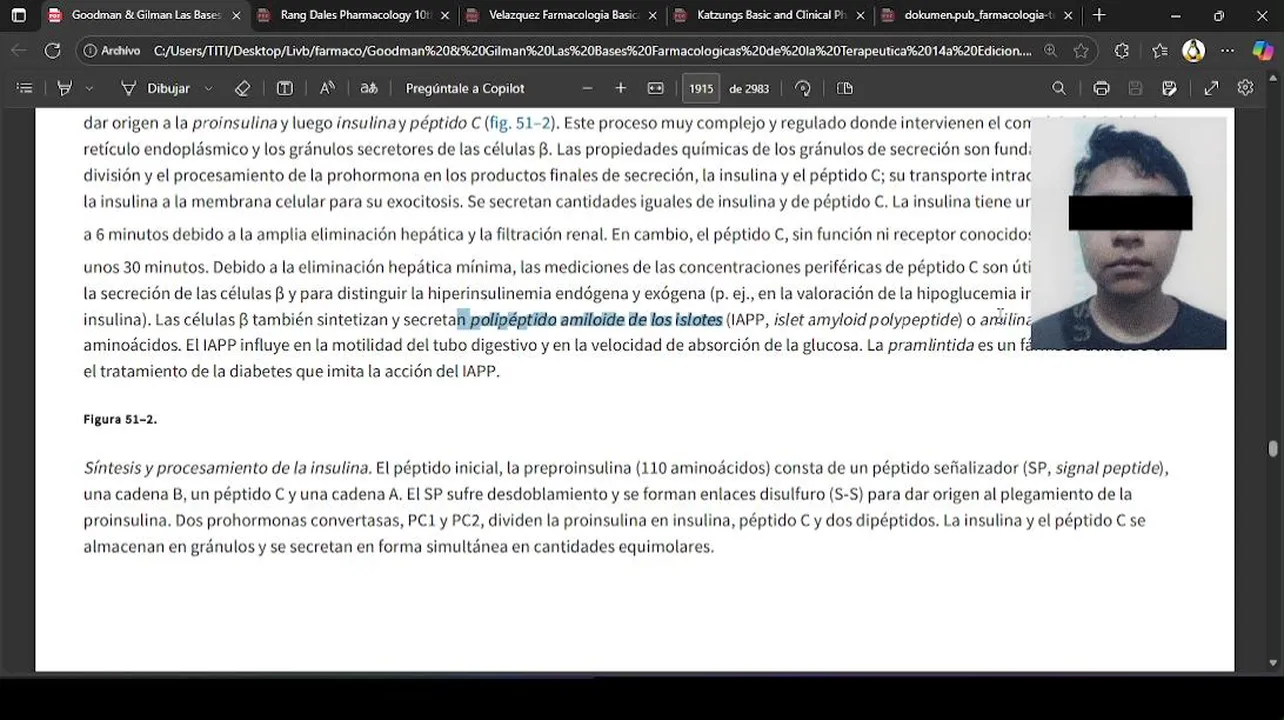This screenshot has height=720, width=1284.
Task: Zoom in on the PDF page
Action: tap(620, 88)
